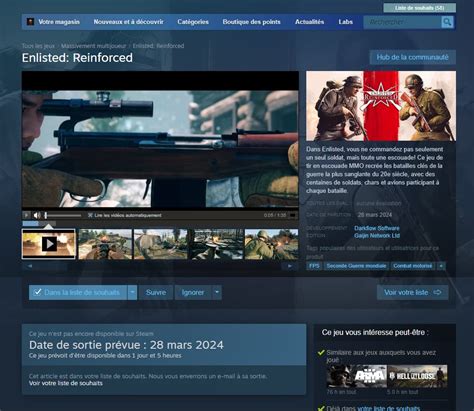Click 'Voir votre liste de souhaits' link
474x411 pixels.
[66, 383]
